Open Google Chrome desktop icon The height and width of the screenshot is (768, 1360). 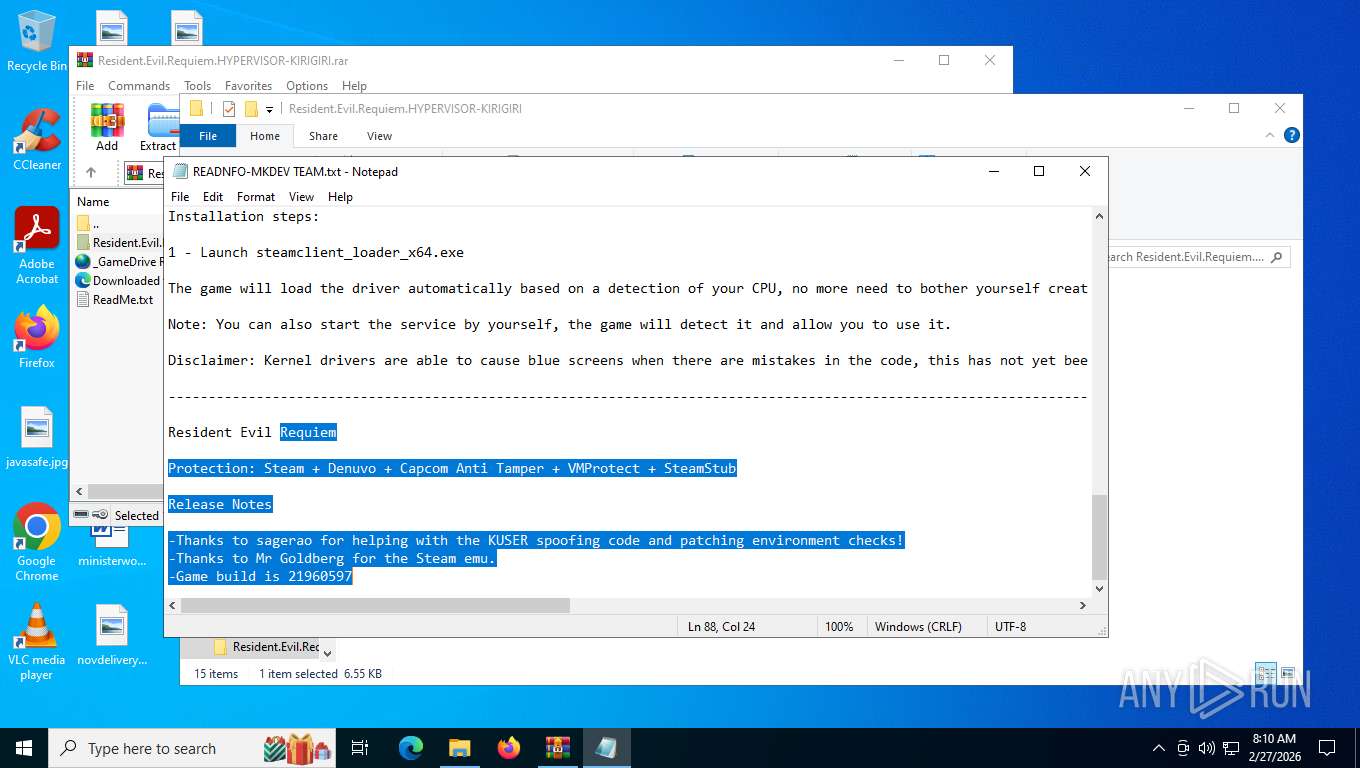coord(37,542)
